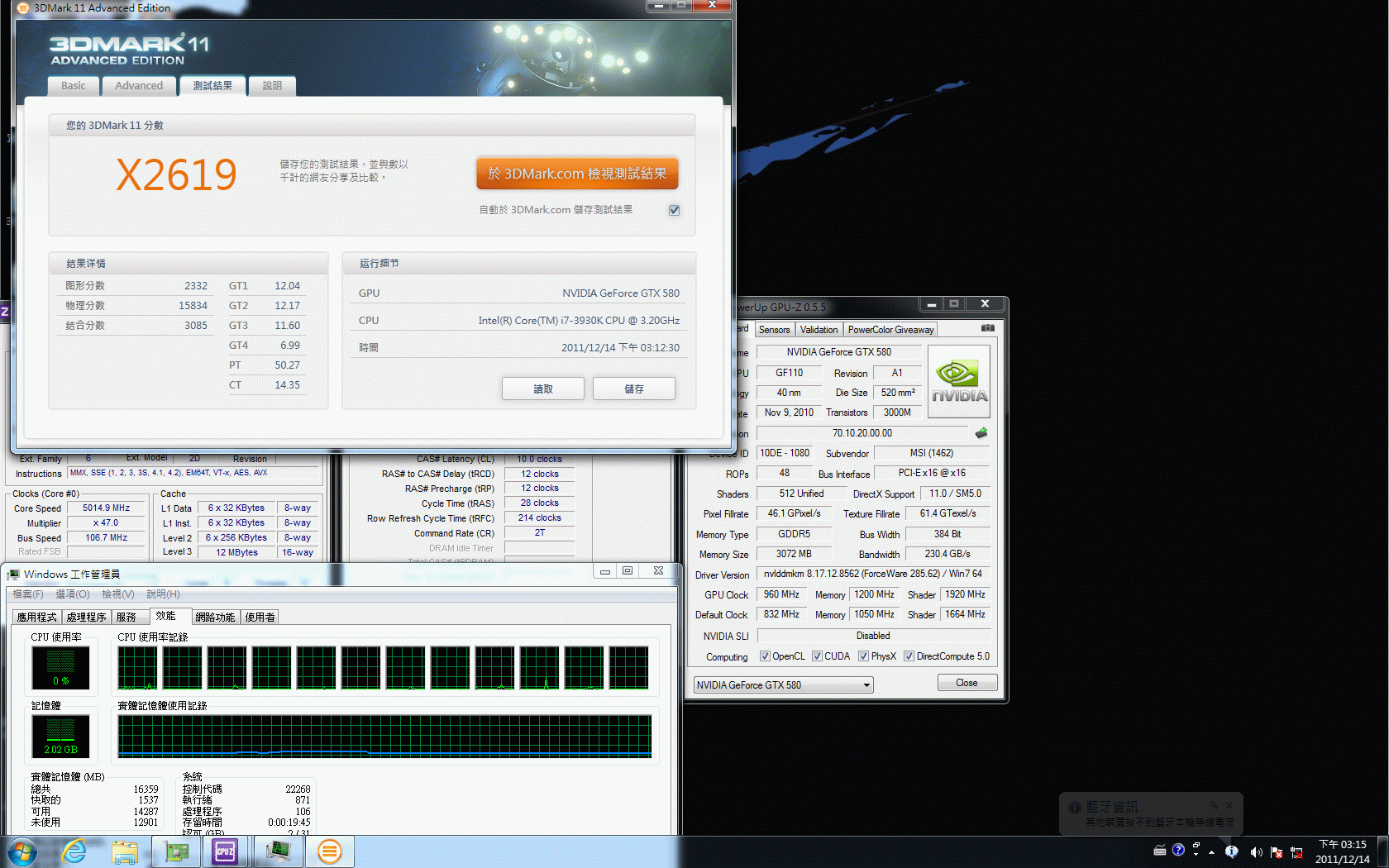
Task: Click the CPU usage meter in Task Manager
Action: tap(60, 668)
